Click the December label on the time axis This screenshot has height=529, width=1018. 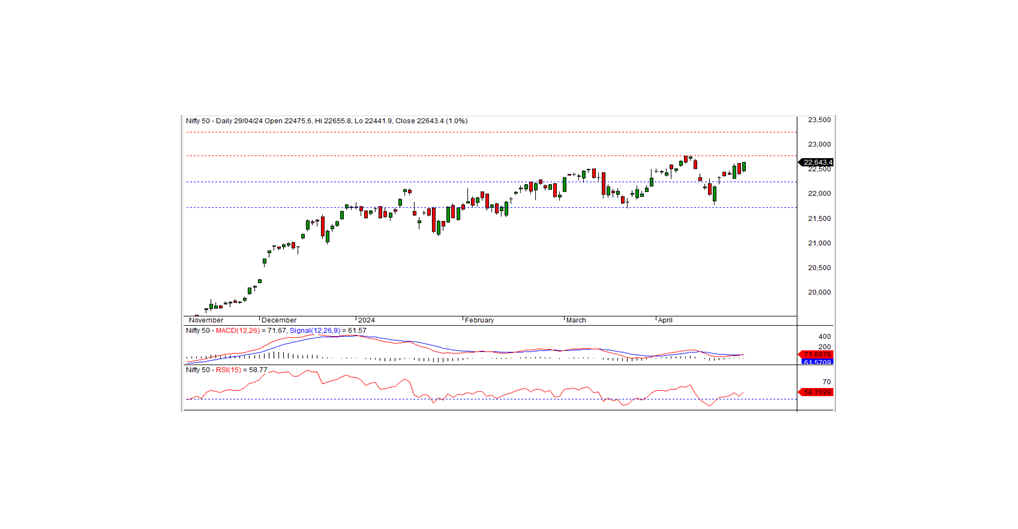point(279,320)
